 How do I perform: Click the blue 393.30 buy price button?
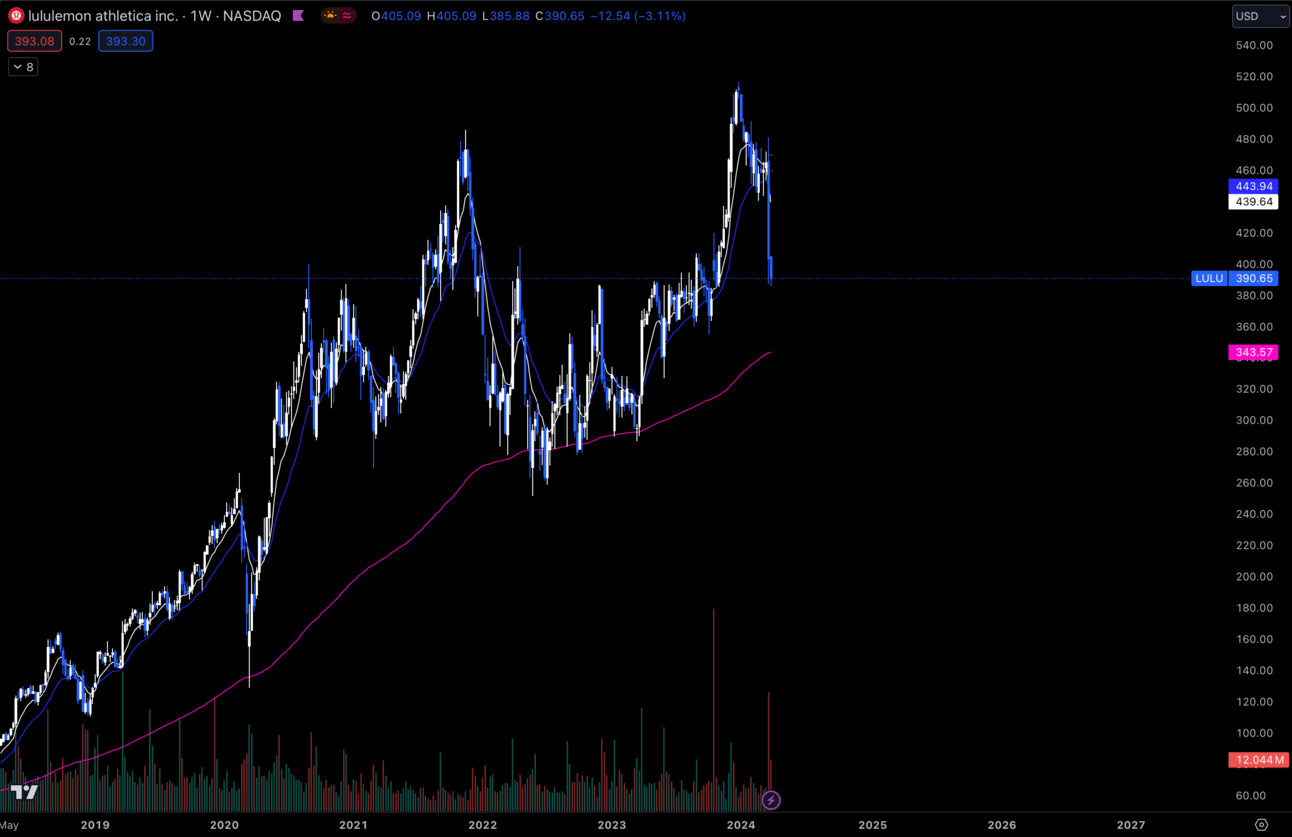[x=125, y=41]
